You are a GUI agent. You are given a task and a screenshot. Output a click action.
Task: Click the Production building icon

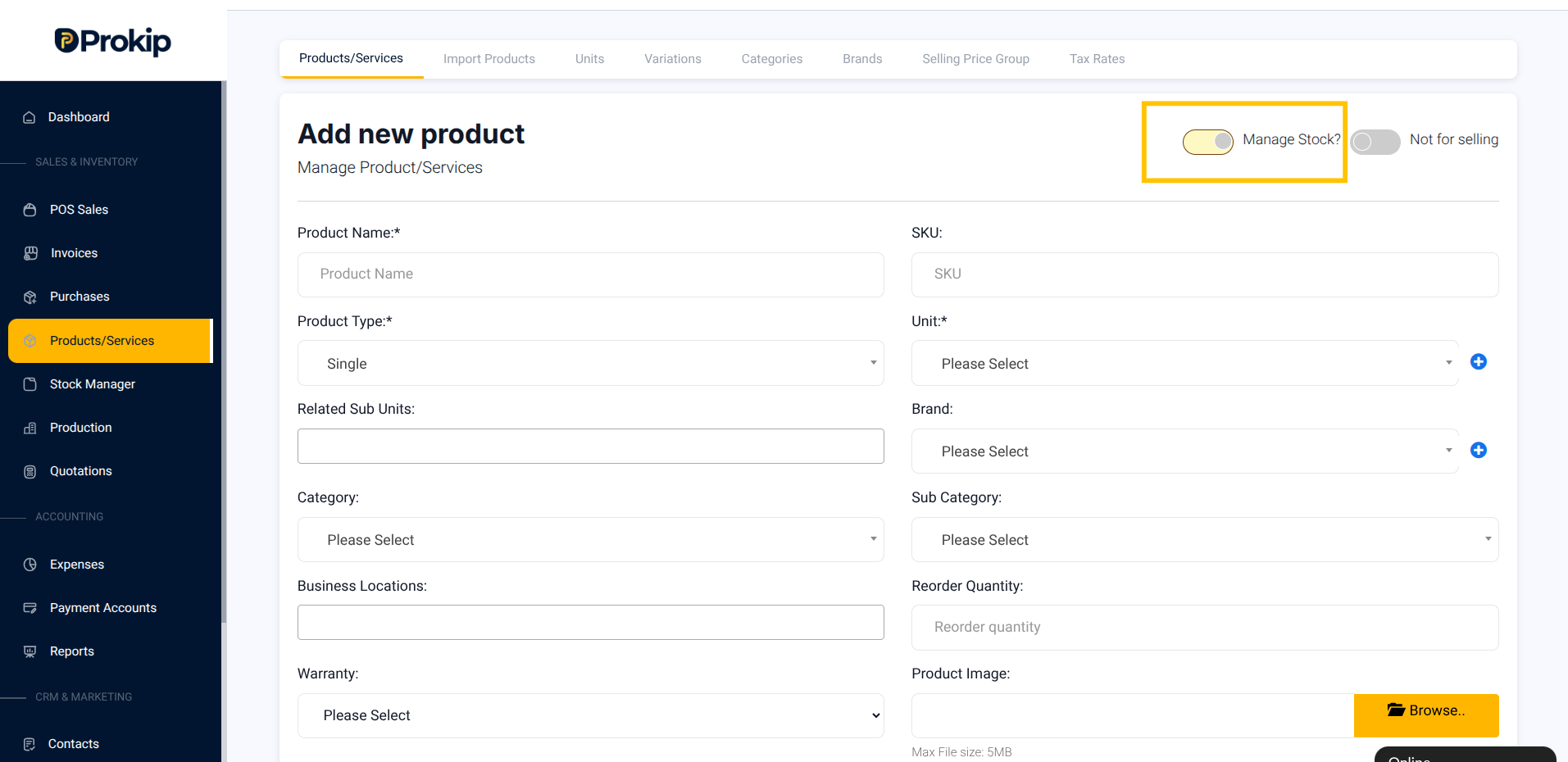click(30, 428)
